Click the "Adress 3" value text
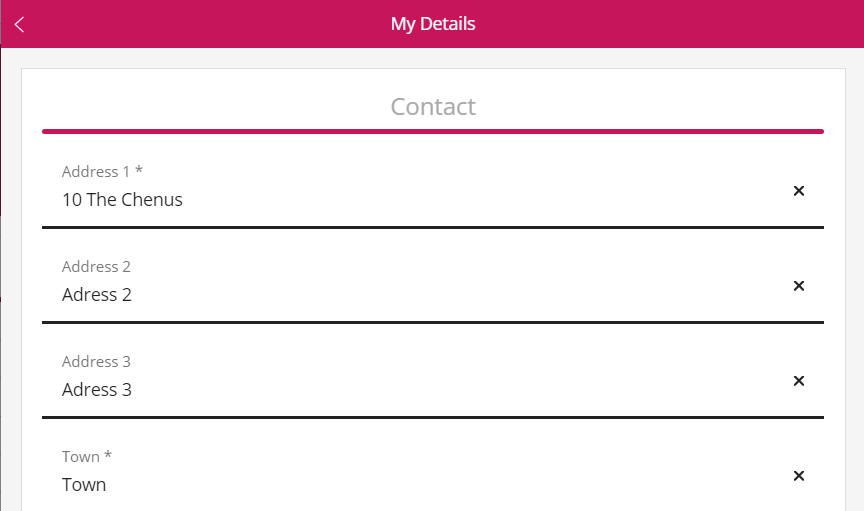864x511 pixels. click(97, 390)
